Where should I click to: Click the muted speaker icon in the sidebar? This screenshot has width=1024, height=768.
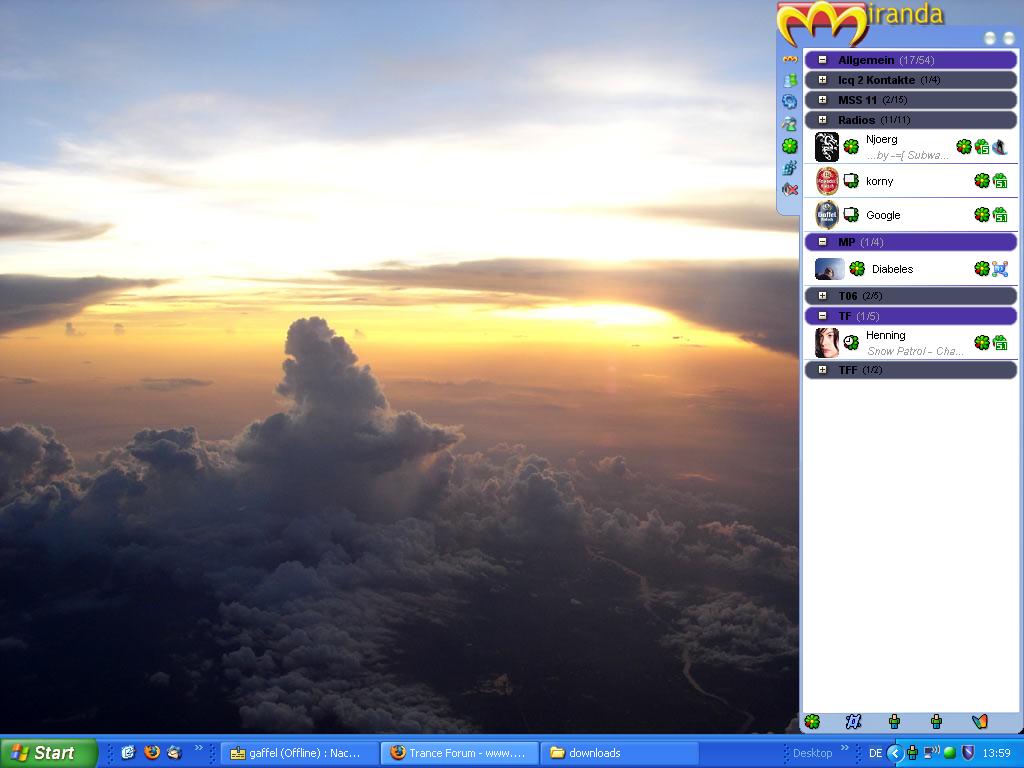tap(790, 189)
